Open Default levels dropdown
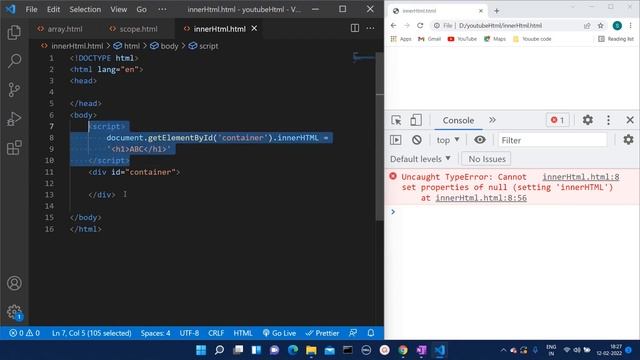The width and height of the screenshot is (640, 360). pos(420,159)
